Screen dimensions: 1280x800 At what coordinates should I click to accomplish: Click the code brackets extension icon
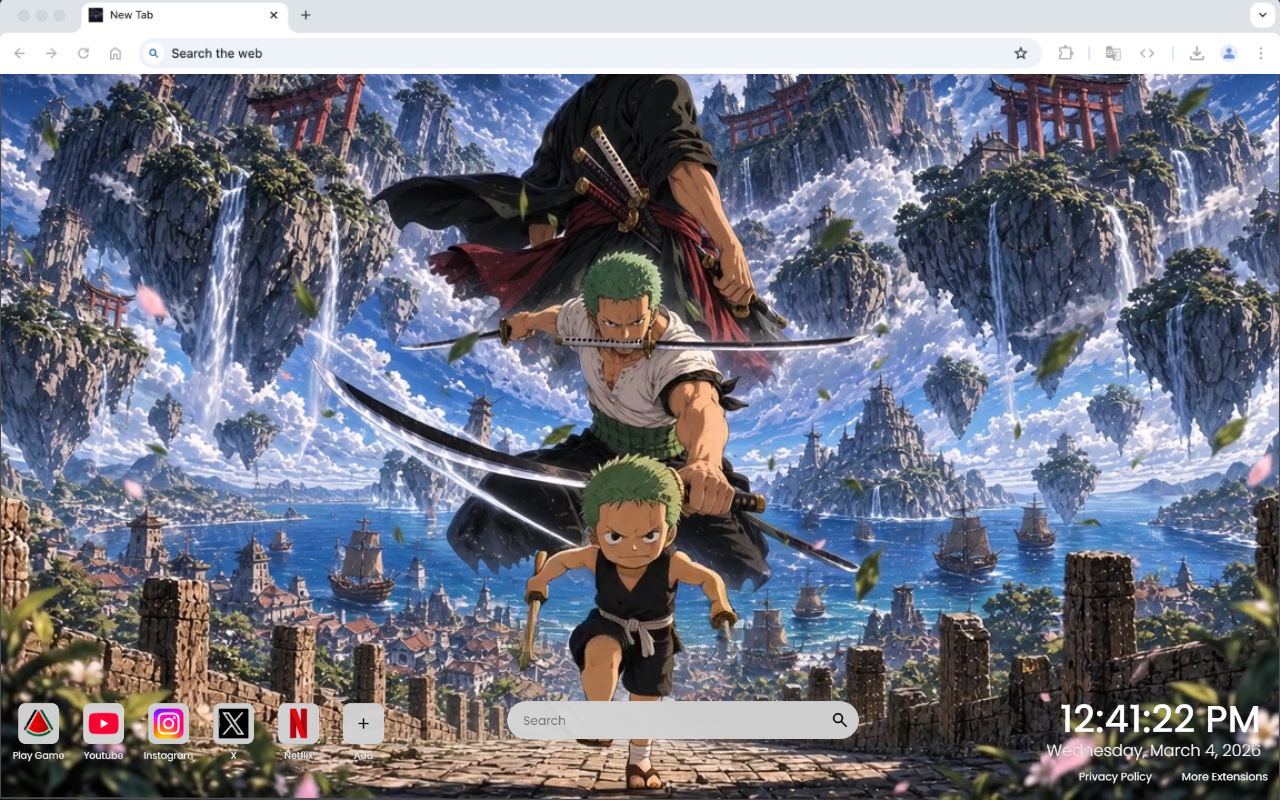coord(1147,53)
